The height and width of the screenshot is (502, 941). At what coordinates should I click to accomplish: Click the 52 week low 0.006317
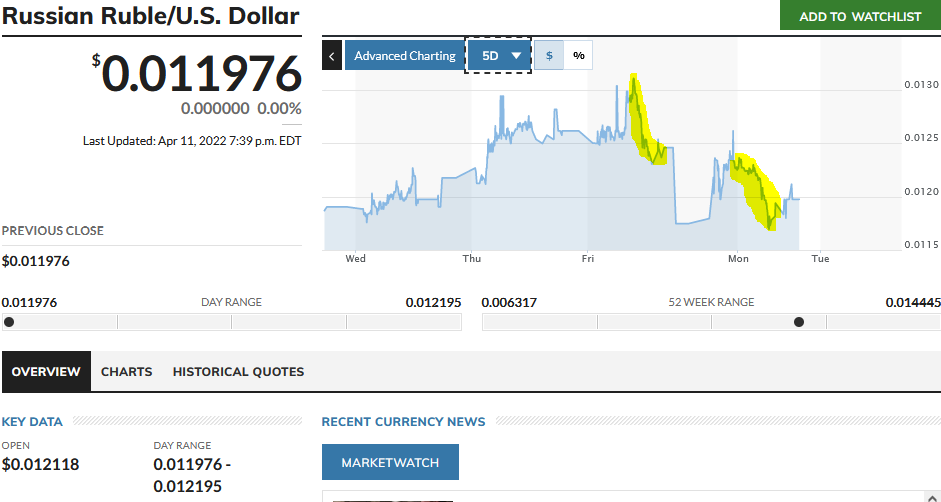tap(510, 302)
